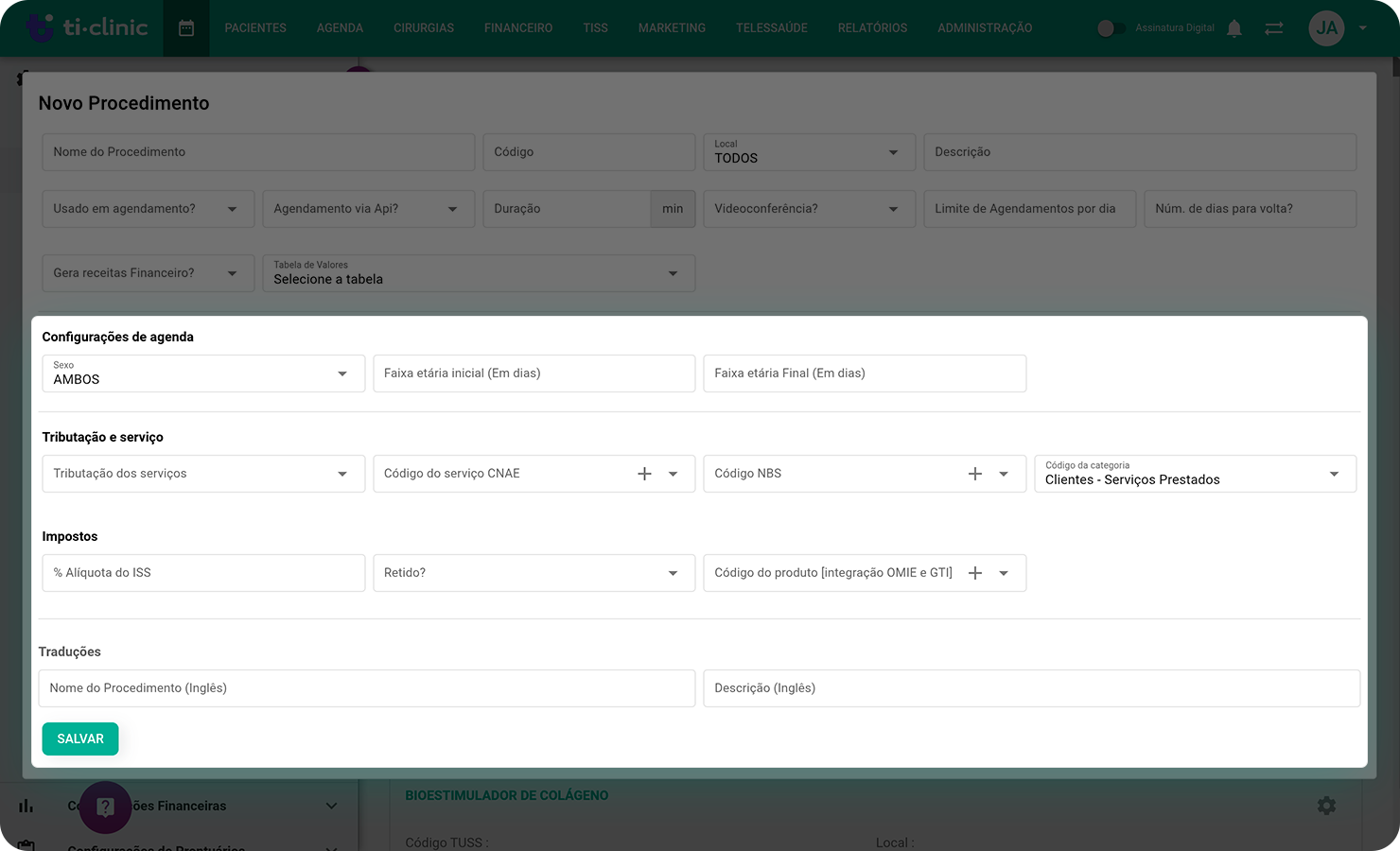Image resolution: width=1400 pixels, height=851 pixels.
Task: Expand Código da categoria dropdown
Action: [1195, 474]
